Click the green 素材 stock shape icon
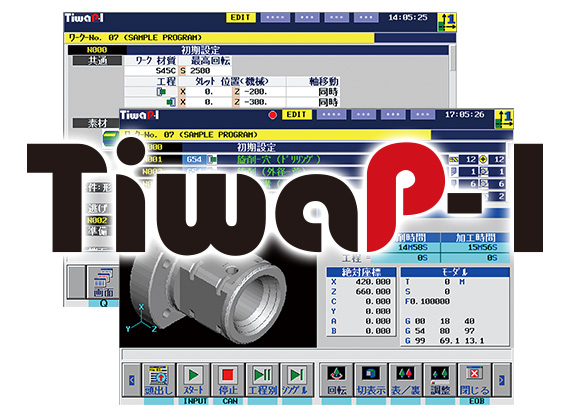568x420 pixels. 110,138
